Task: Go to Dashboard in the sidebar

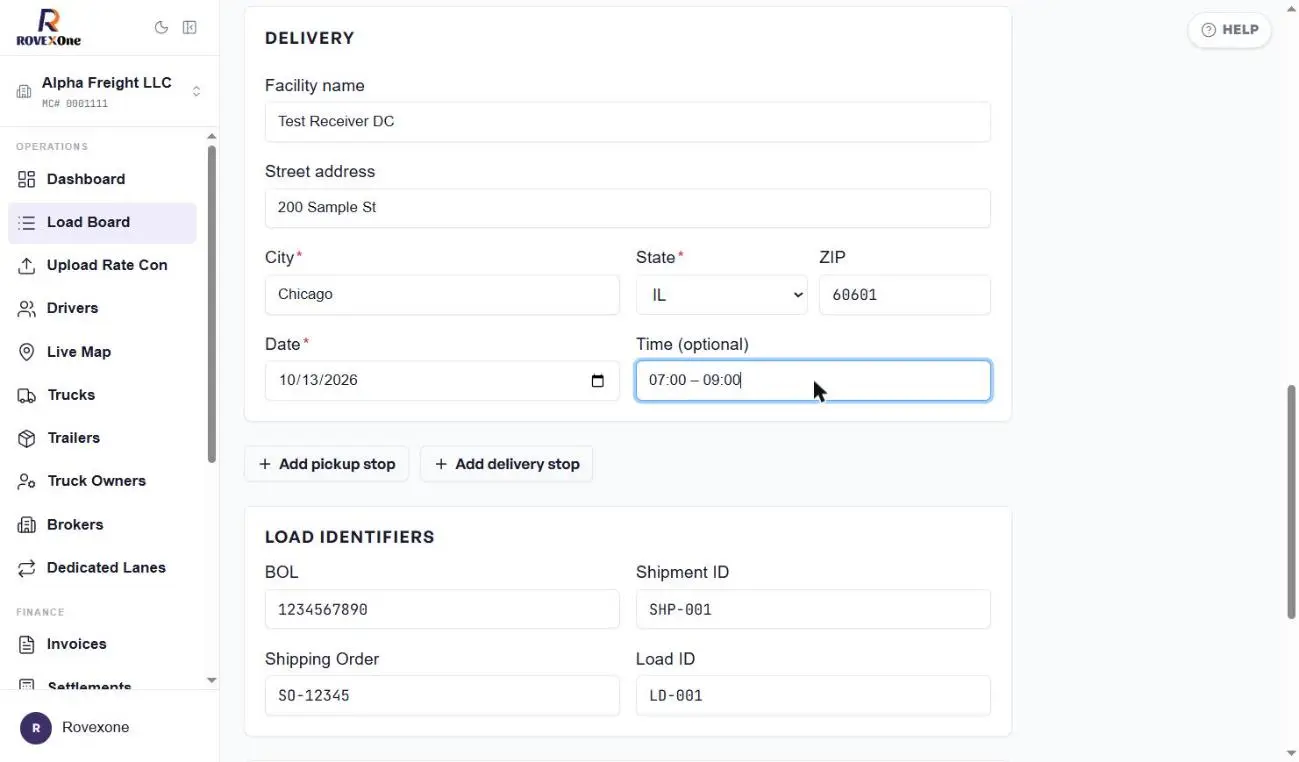Action: [x=102, y=179]
